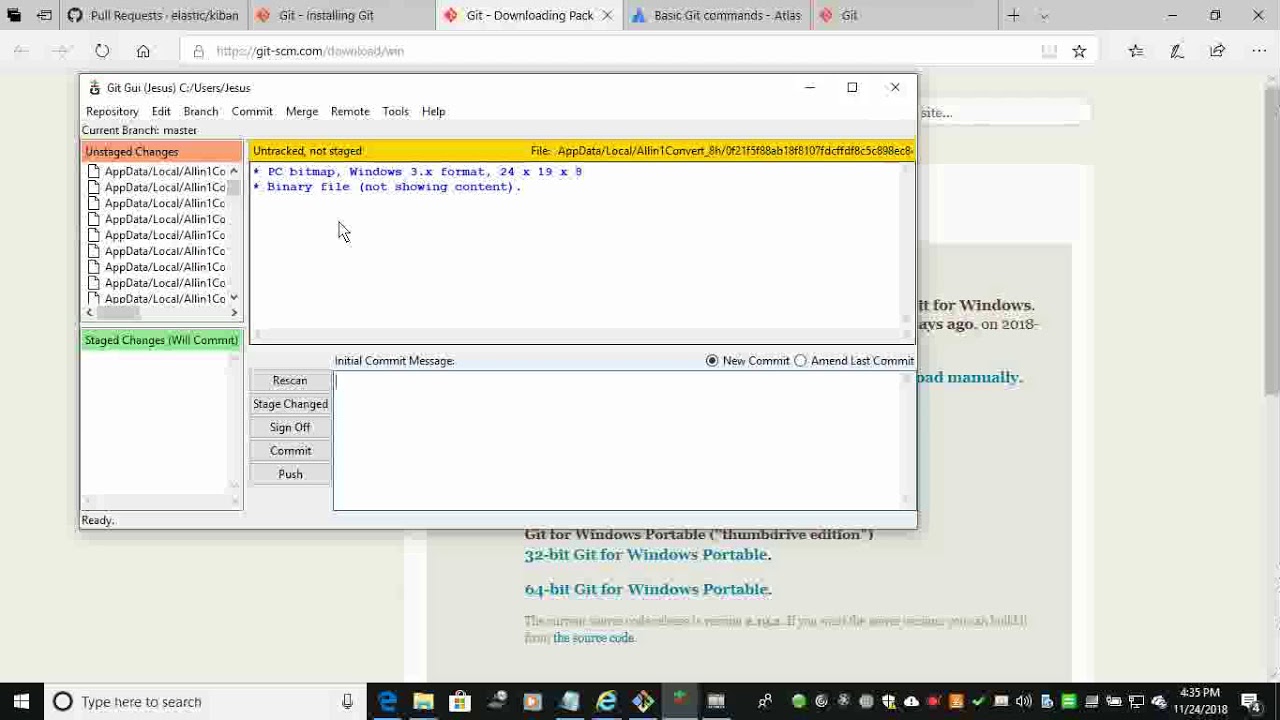Viewport: 1280px width, 720px height.
Task: Open the Help menu in Git Gui
Action: (433, 111)
